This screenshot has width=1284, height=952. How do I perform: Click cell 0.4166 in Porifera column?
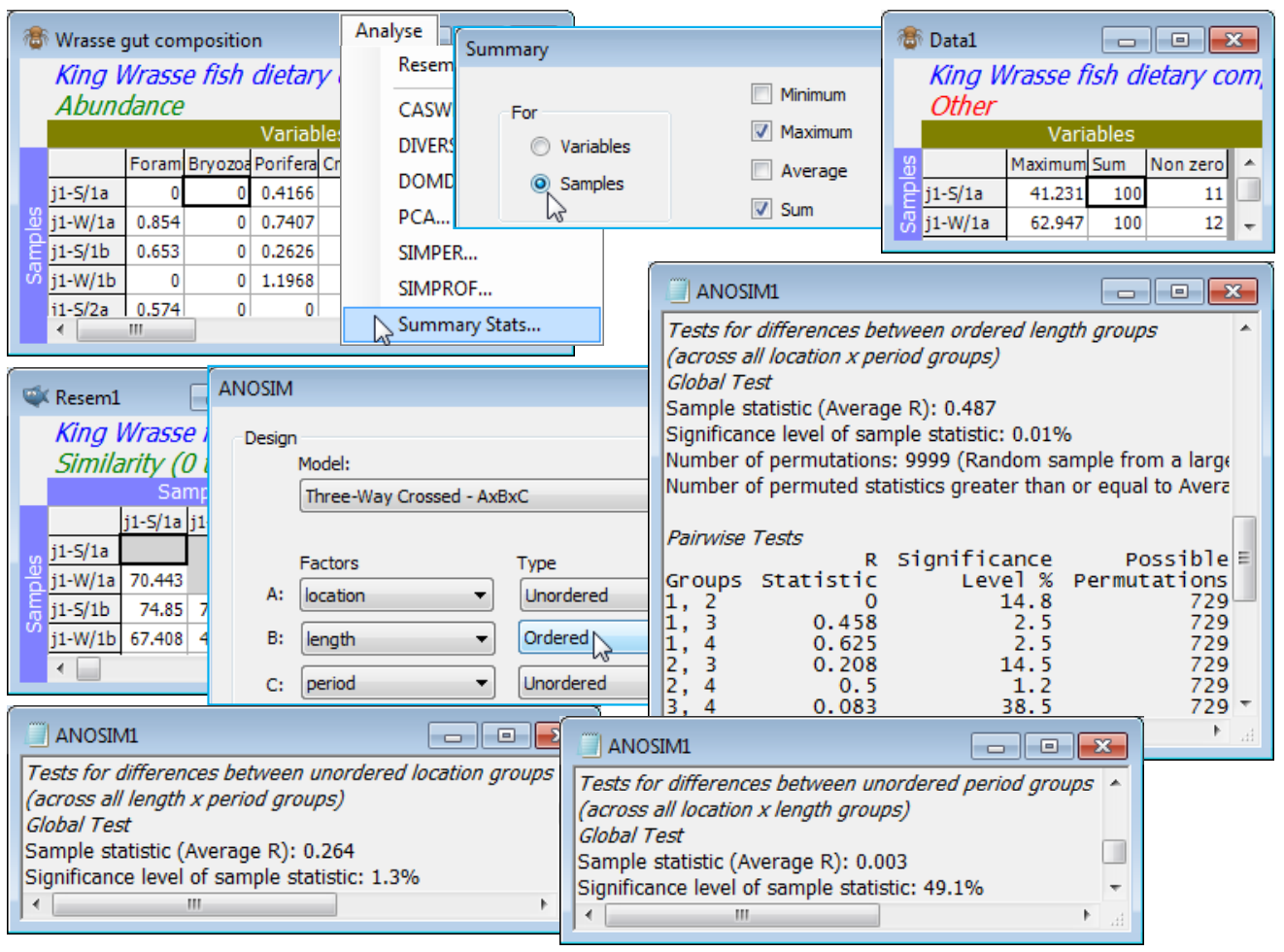click(x=286, y=192)
